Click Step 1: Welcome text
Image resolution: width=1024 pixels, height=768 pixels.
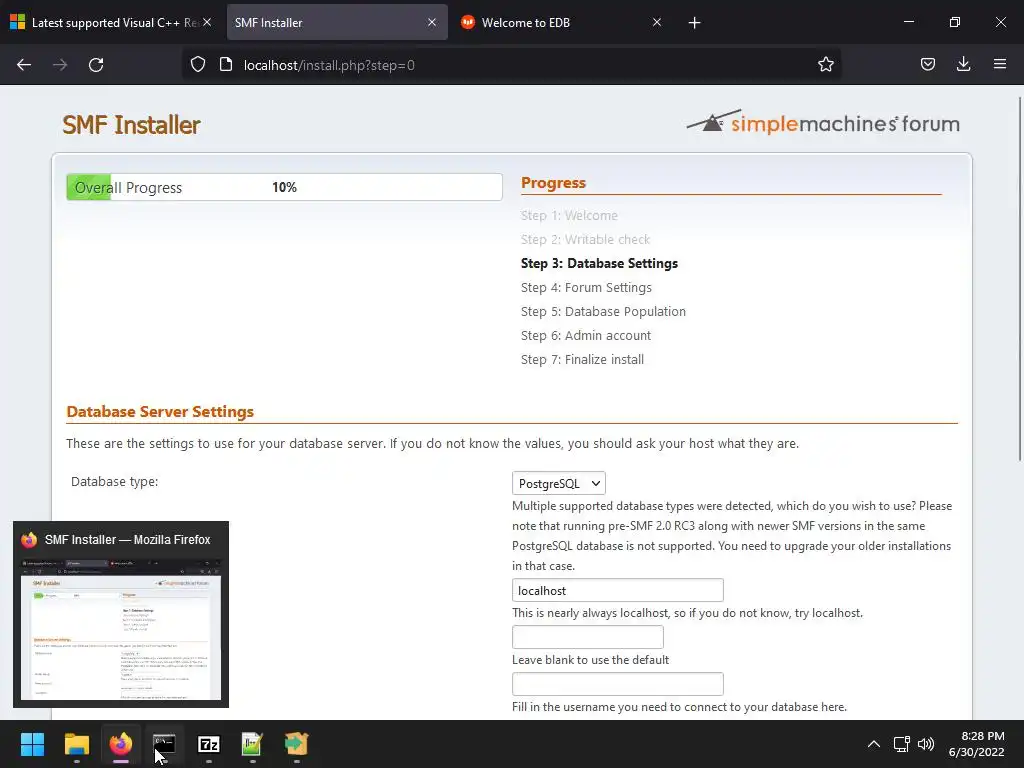point(569,216)
